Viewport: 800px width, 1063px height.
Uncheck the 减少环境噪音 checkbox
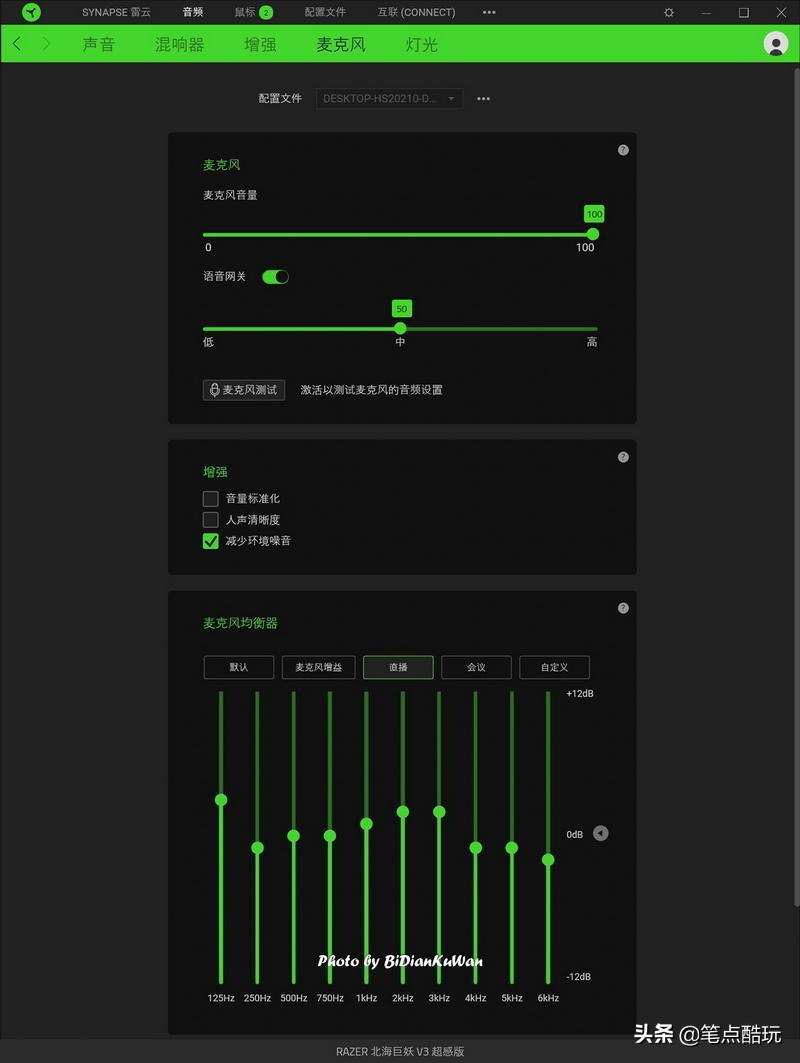click(210, 540)
